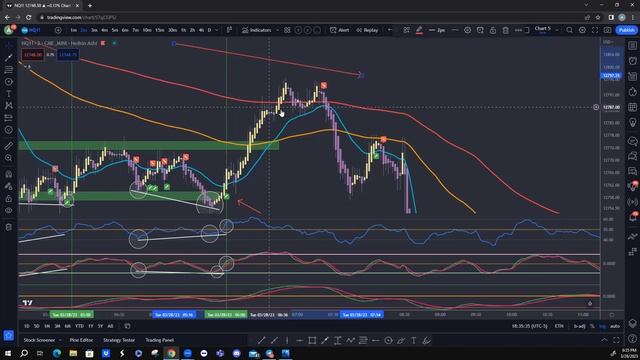Screen dimensions: 640x360
Task: Expand the timeframe list dropdown arrow
Action: click(217, 30)
